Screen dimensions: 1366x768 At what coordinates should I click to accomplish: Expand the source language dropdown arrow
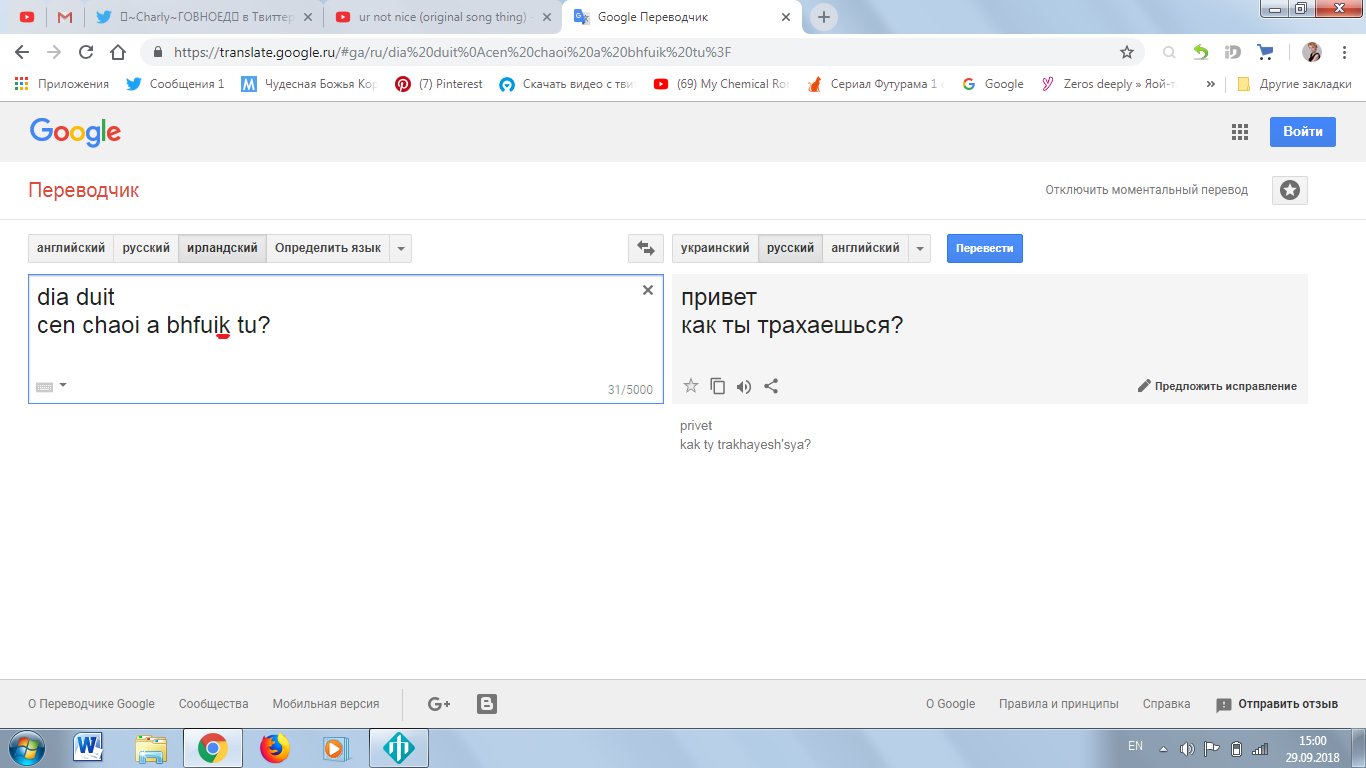coord(400,248)
